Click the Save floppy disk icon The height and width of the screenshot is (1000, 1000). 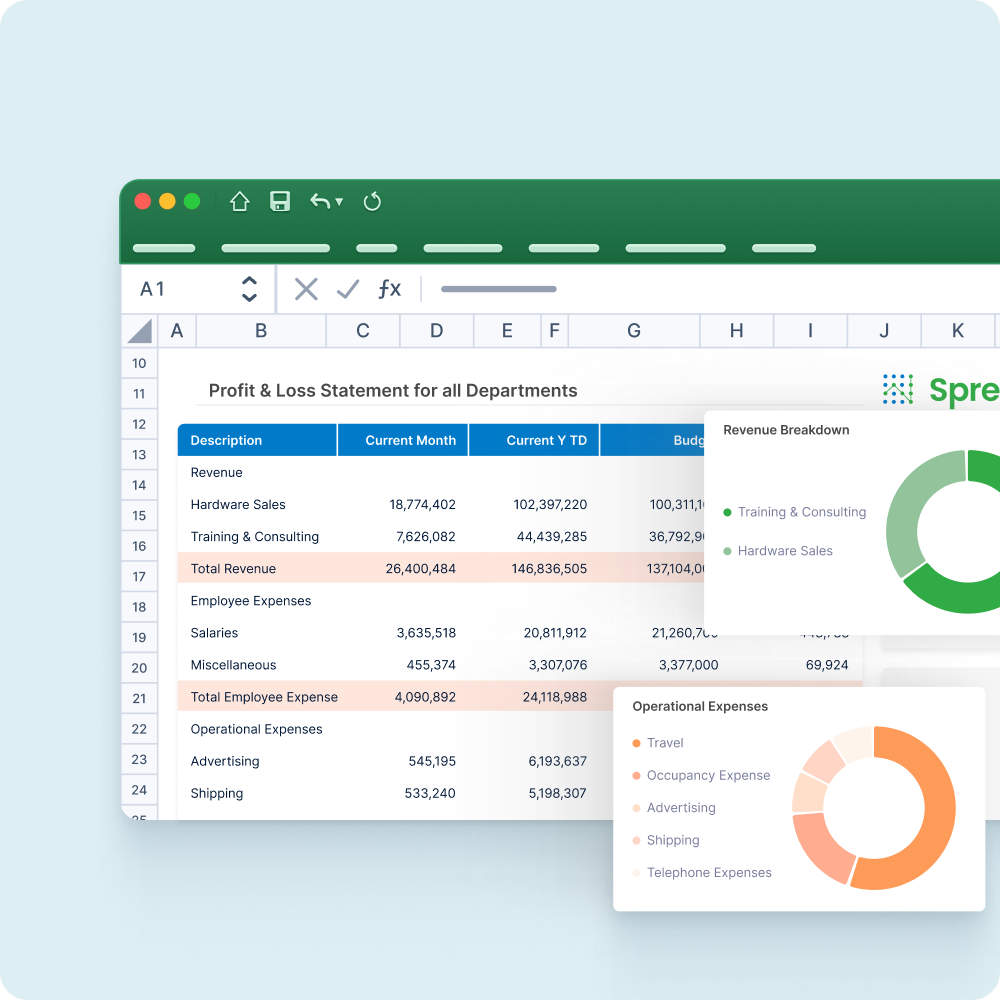click(x=280, y=202)
